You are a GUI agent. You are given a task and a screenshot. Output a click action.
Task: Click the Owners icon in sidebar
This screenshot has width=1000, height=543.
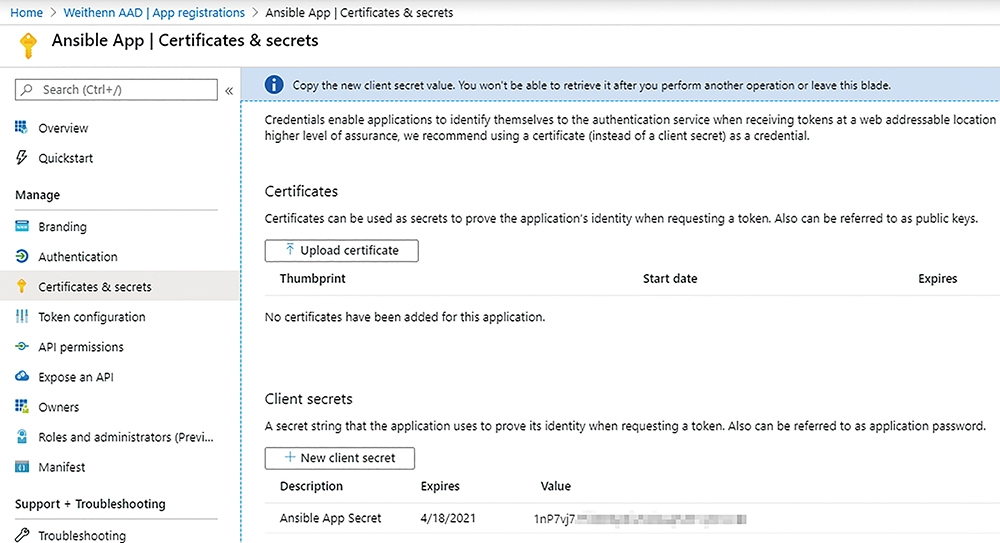pyautogui.click(x=22, y=406)
